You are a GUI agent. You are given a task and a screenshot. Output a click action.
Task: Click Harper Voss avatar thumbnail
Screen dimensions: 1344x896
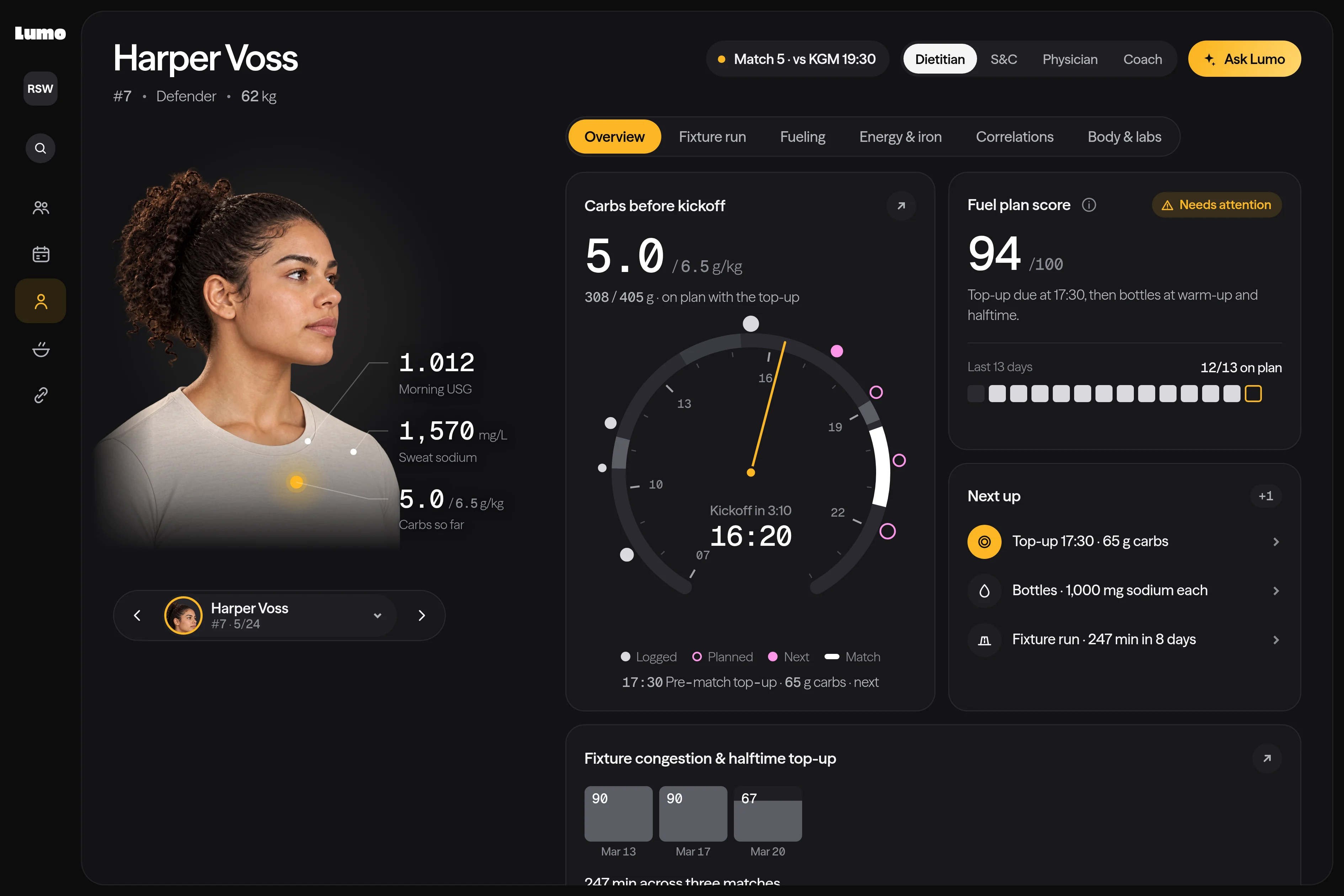click(x=183, y=615)
